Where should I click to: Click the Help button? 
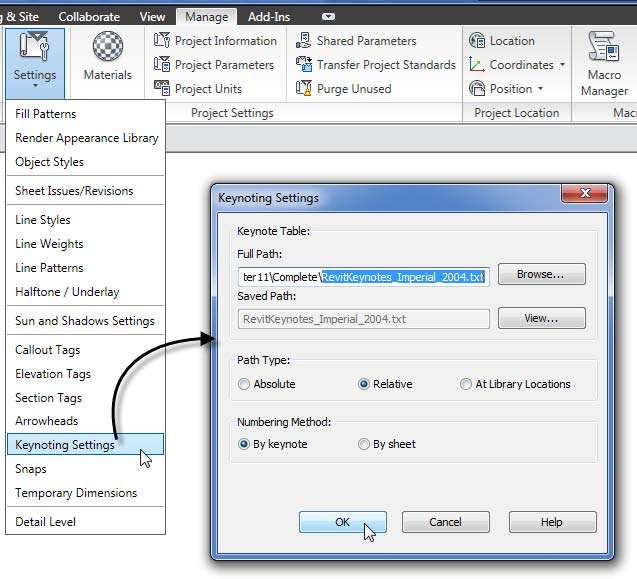552,522
